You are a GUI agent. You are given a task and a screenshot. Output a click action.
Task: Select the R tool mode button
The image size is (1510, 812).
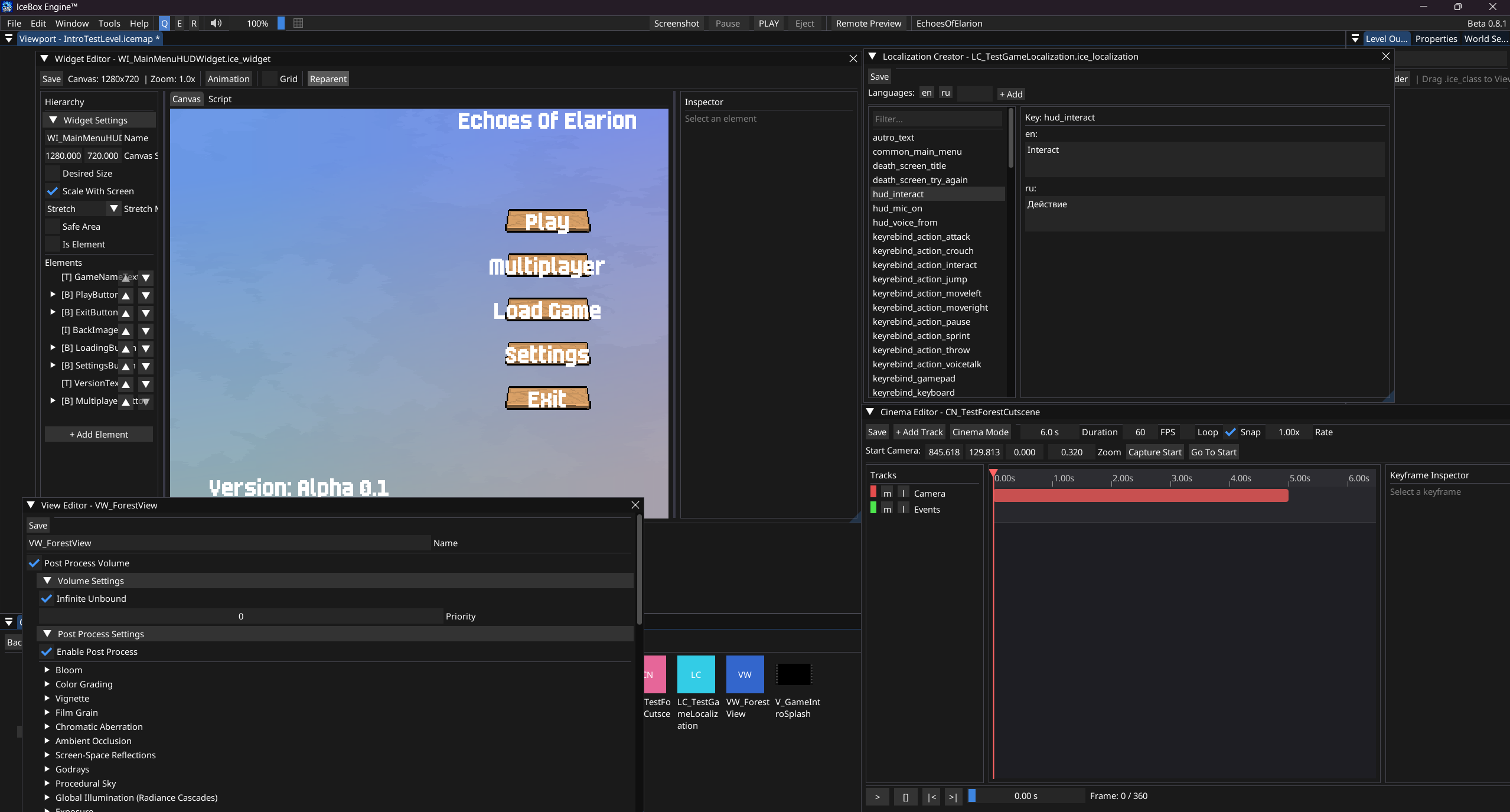pos(194,23)
